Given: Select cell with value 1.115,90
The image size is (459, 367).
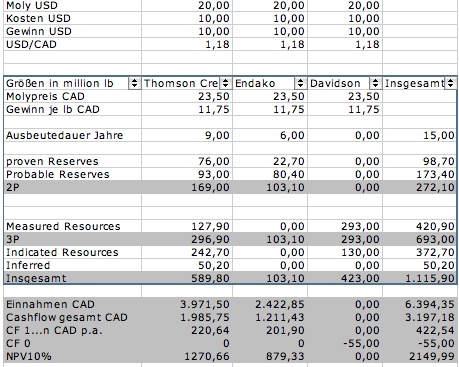Looking at the screenshot, I should click(419, 278).
